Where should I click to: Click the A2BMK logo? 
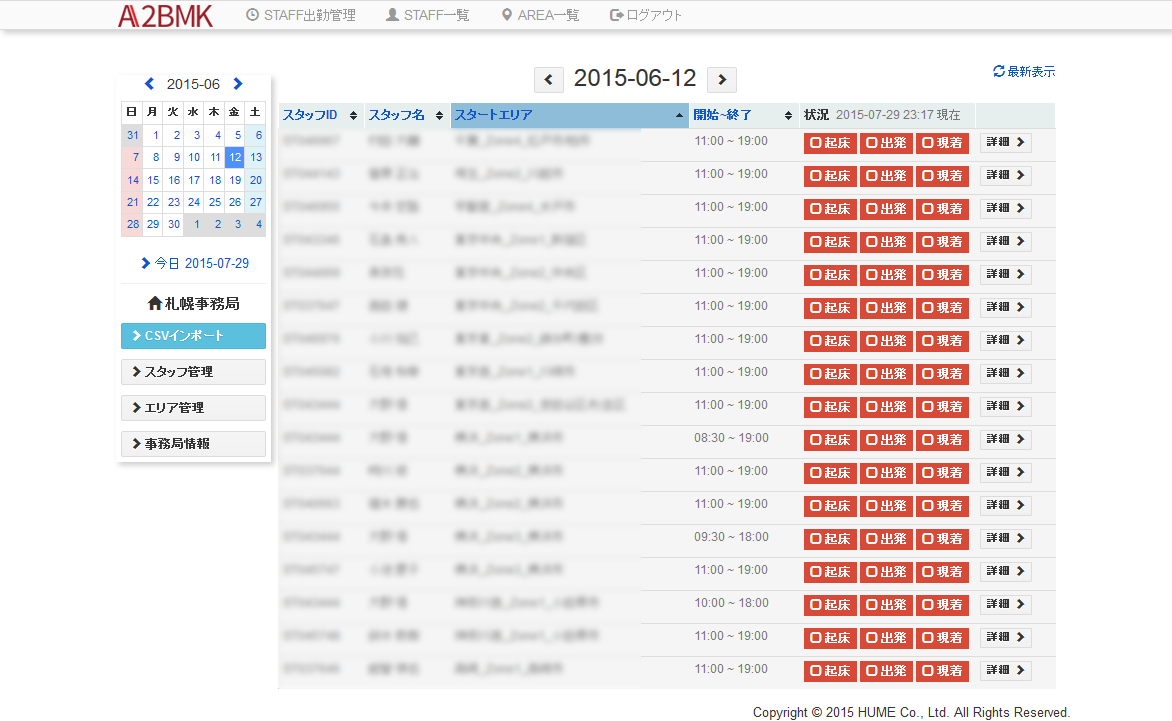(165, 15)
